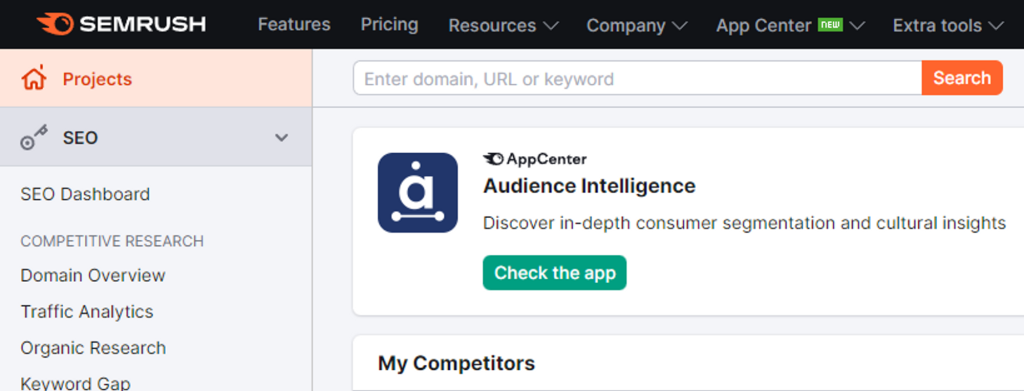Open the SEO Dashboard
Viewport: 1024px width, 391px height.
pyautogui.click(x=85, y=194)
